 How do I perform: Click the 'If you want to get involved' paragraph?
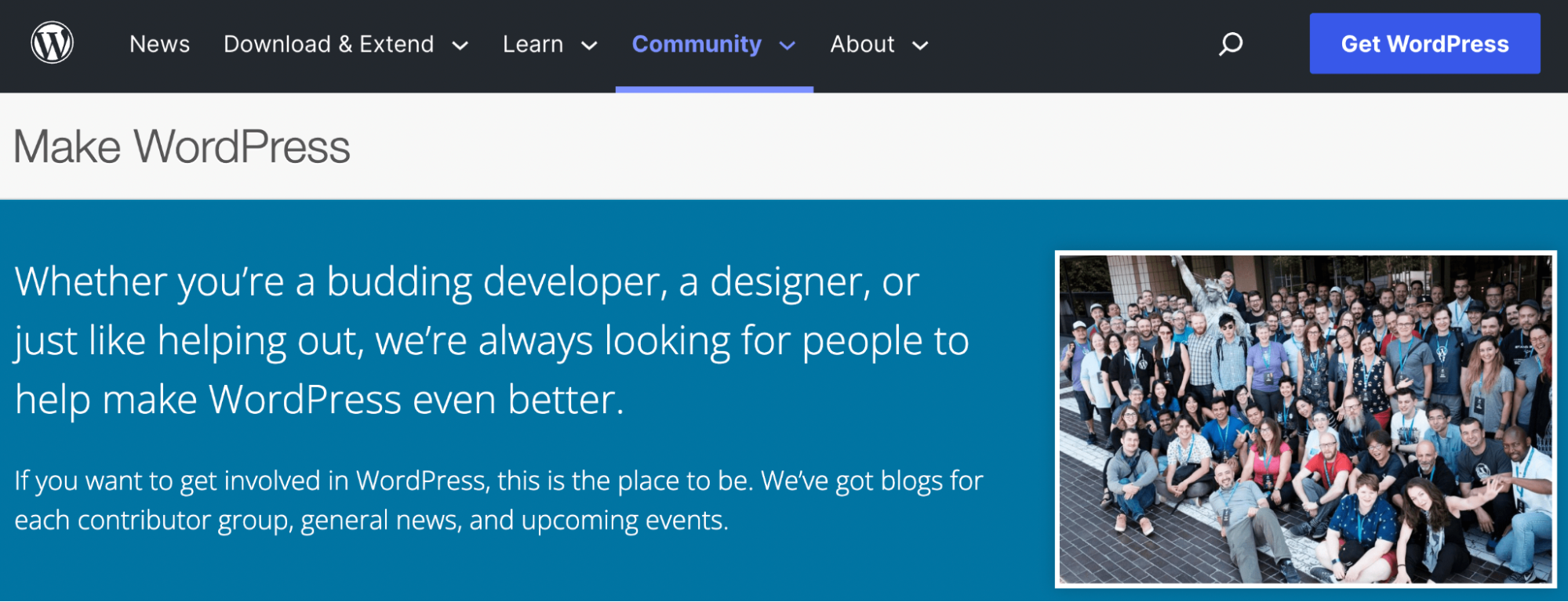pos(498,500)
